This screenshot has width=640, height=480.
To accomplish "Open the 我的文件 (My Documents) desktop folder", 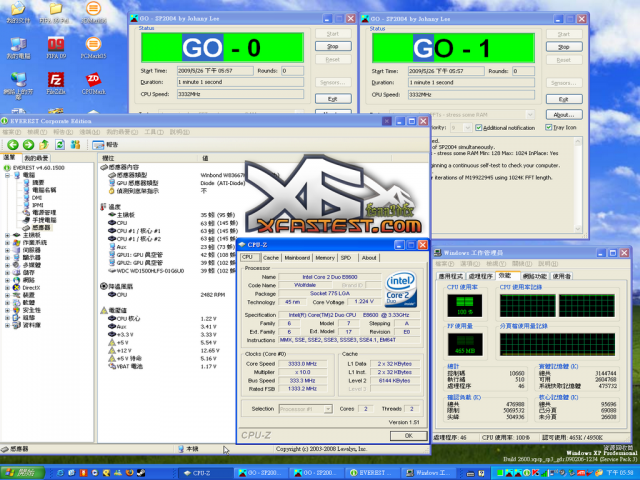I will click(18, 13).
